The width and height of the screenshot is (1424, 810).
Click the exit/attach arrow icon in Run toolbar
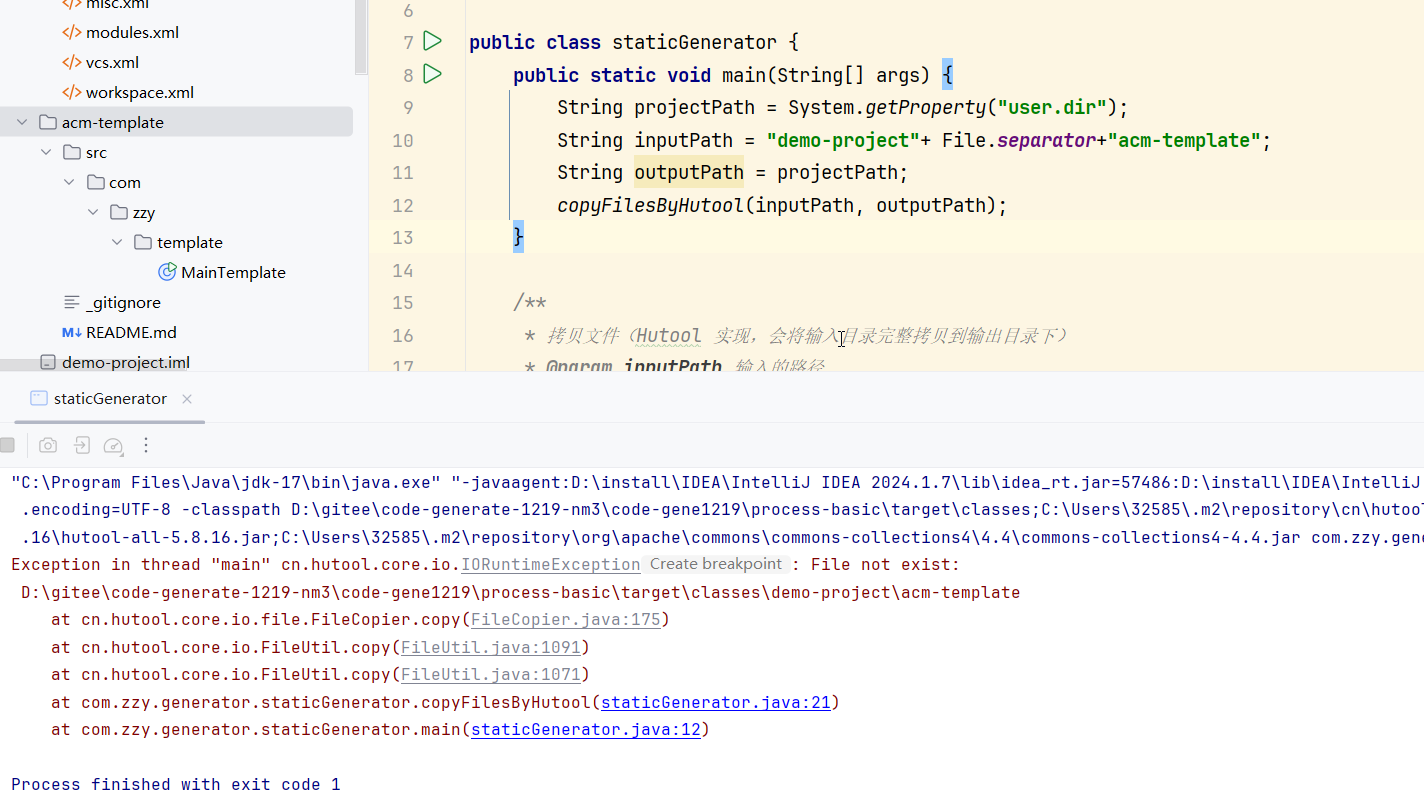(81, 445)
